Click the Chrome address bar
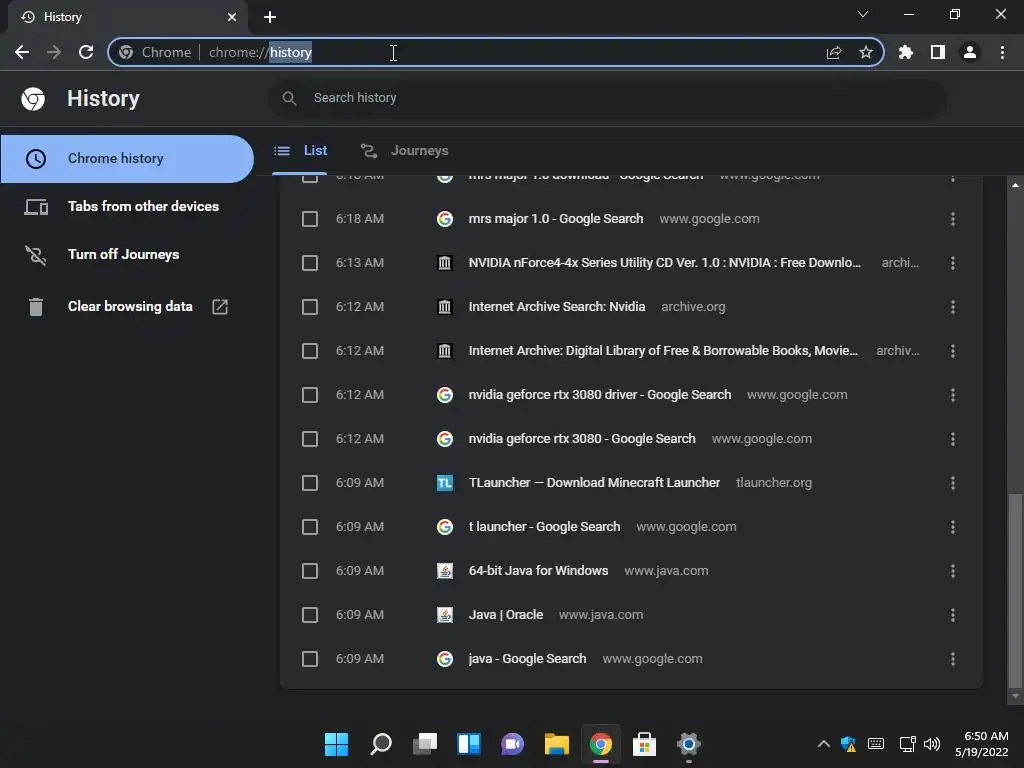This screenshot has width=1024, height=768. pos(495,52)
